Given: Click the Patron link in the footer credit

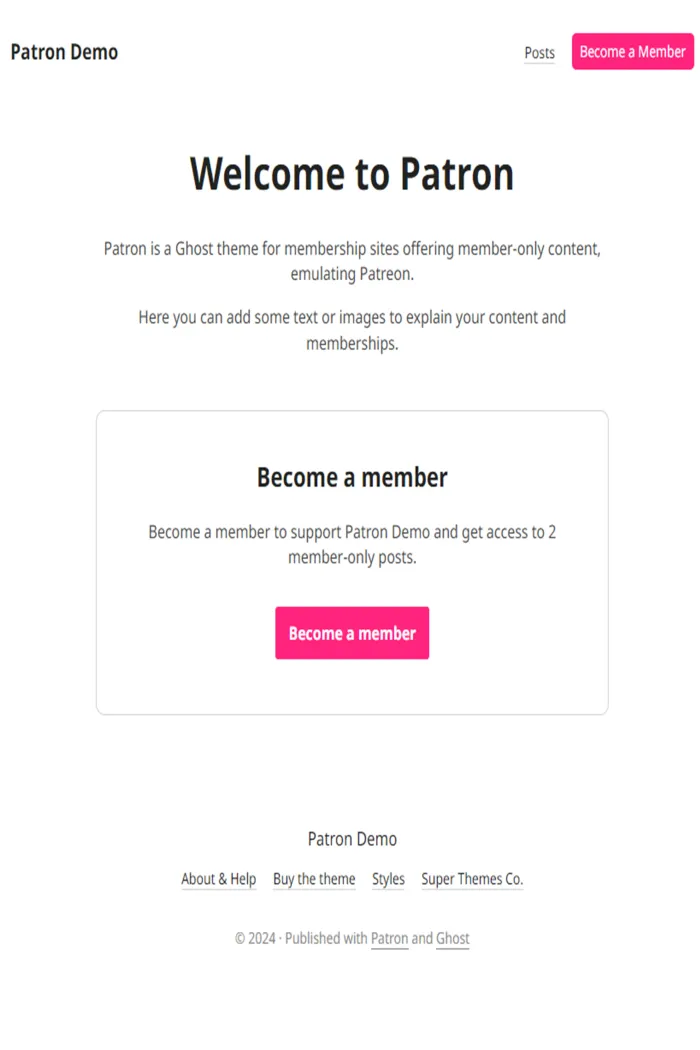Looking at the screenshot, I should point(389,938).
